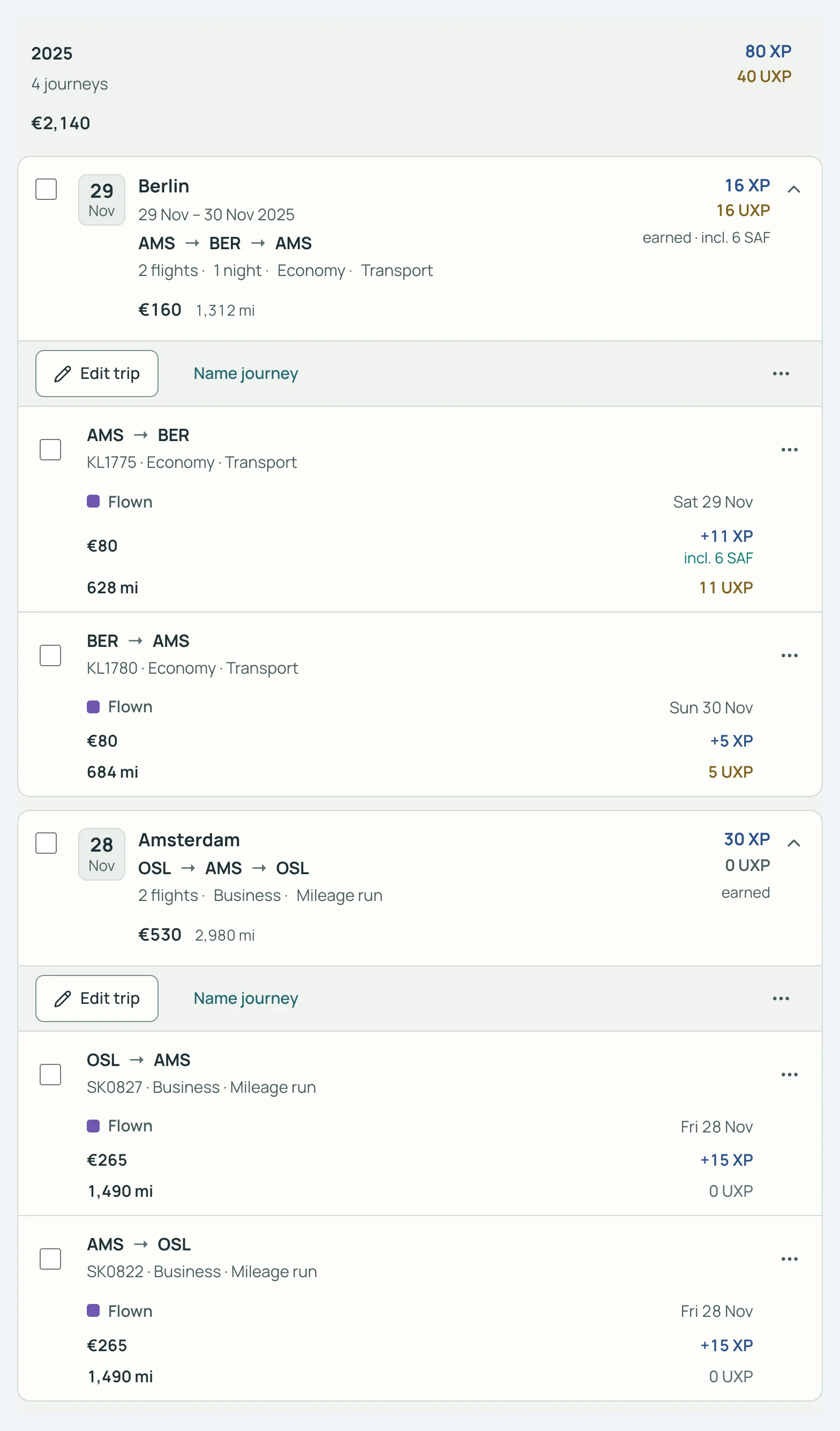Tick the KL1780 flight checkbox
The height and width of the screenshot is (1431, 840).
point(50,655)
